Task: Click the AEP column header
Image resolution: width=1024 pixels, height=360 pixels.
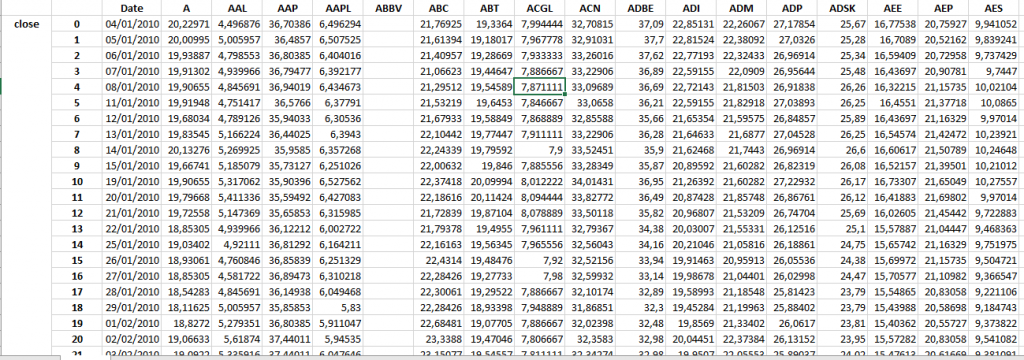Action: [x=943, y=8]
